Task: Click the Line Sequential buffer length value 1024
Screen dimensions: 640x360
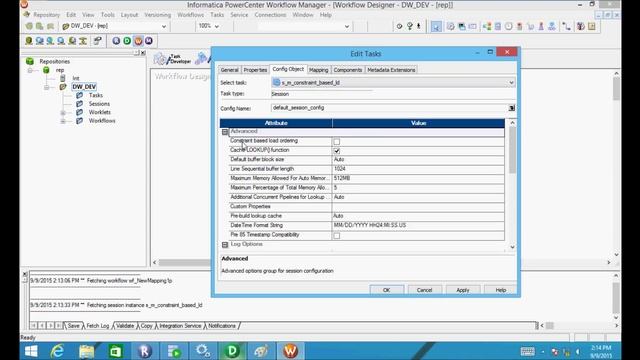Action: click(x=418, y=169)
